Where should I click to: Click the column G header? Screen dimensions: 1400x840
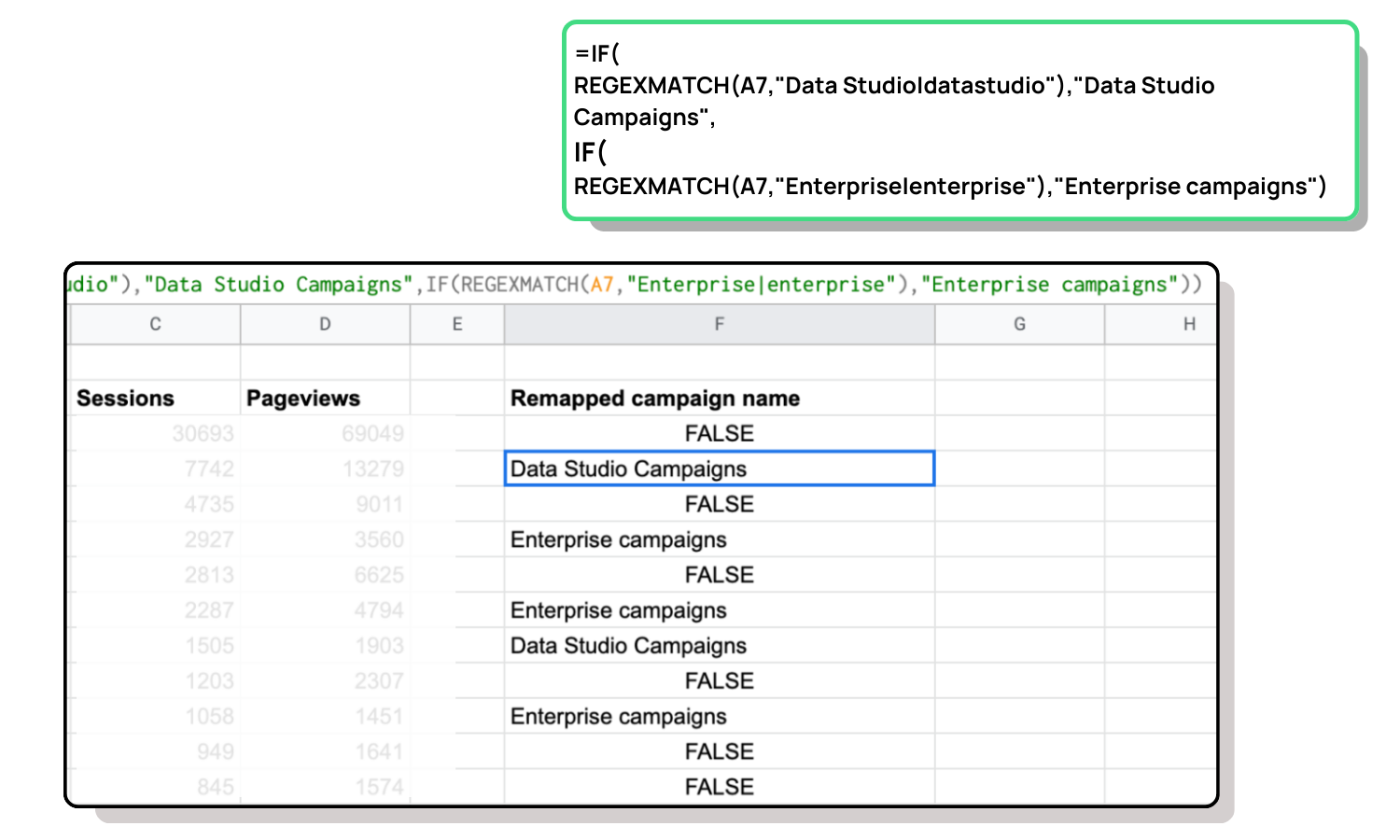tap(1019, 324)
